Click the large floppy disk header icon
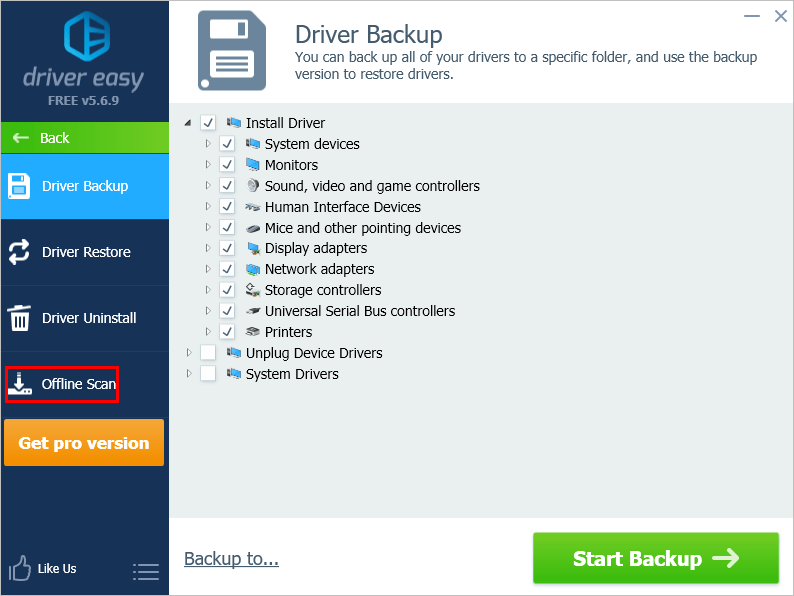 point(232,51)
